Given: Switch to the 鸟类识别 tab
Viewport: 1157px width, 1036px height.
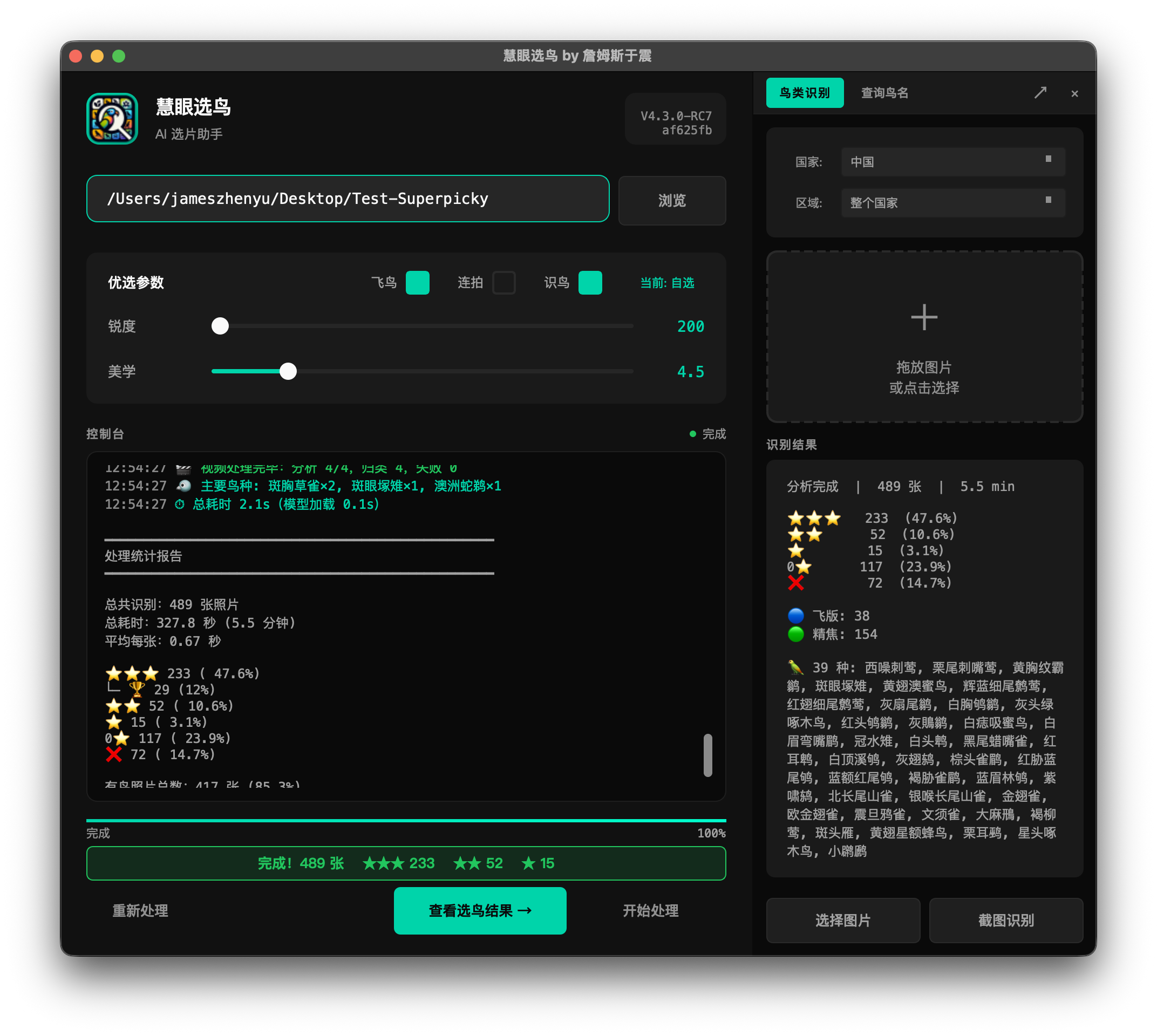Looking at the screenshot, I should coord(804,93).
